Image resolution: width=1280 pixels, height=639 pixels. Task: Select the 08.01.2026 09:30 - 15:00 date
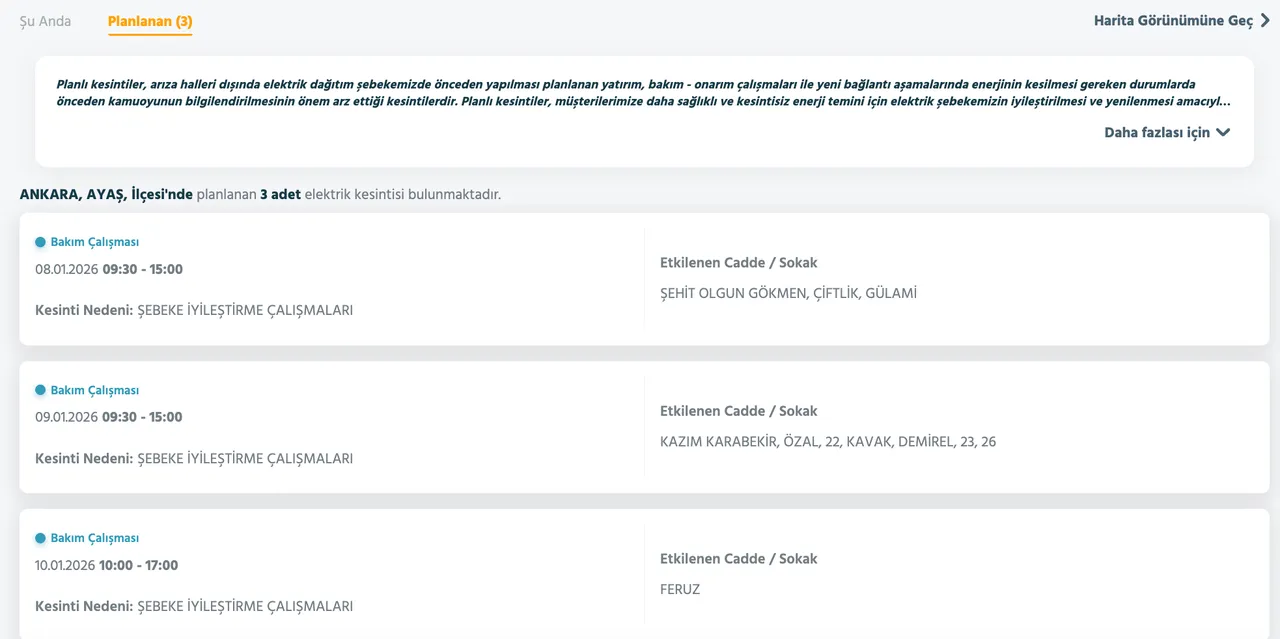(x=109, y=269)
